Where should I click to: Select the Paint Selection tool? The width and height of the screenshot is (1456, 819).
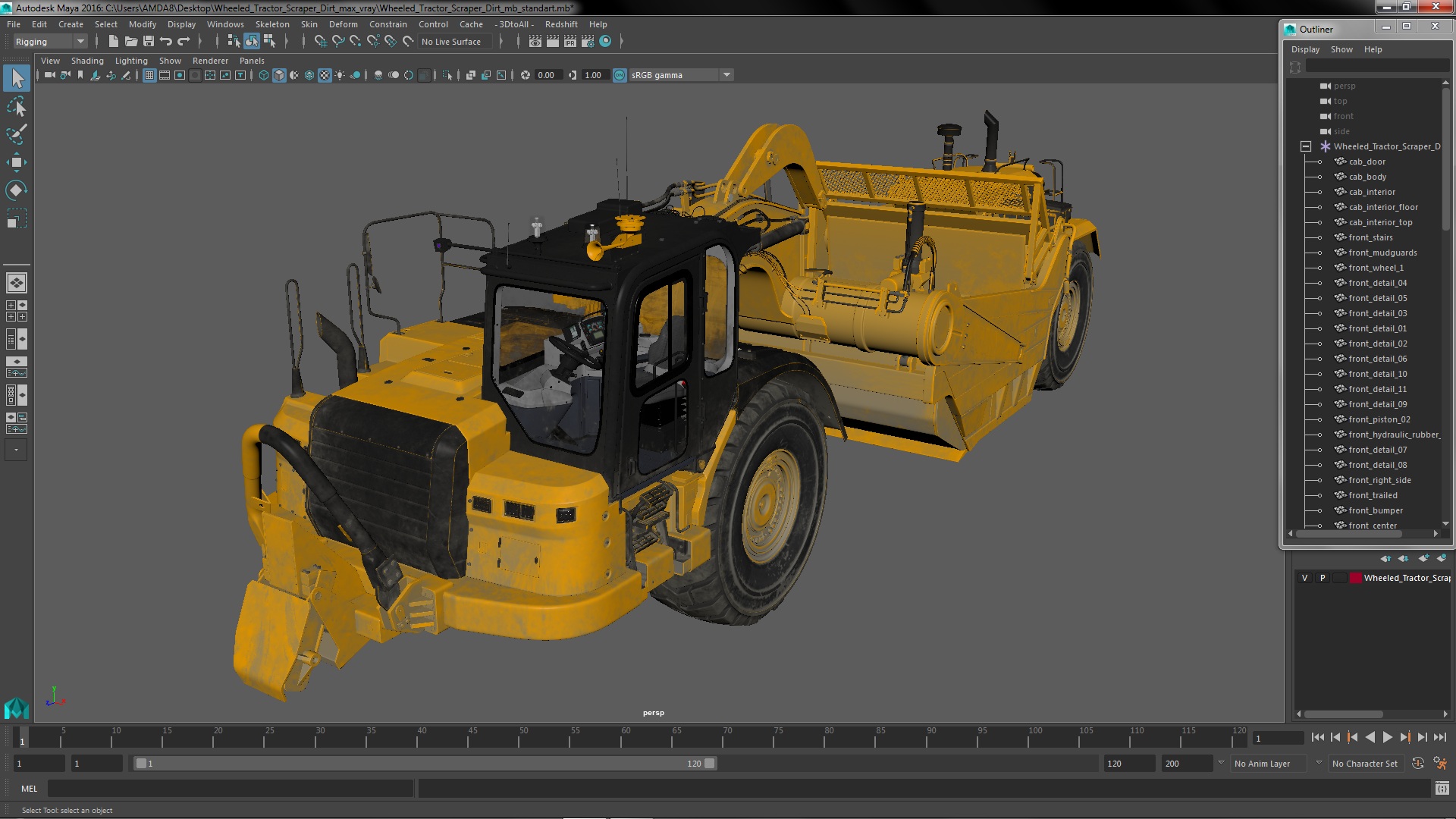[x=16, y=134]
